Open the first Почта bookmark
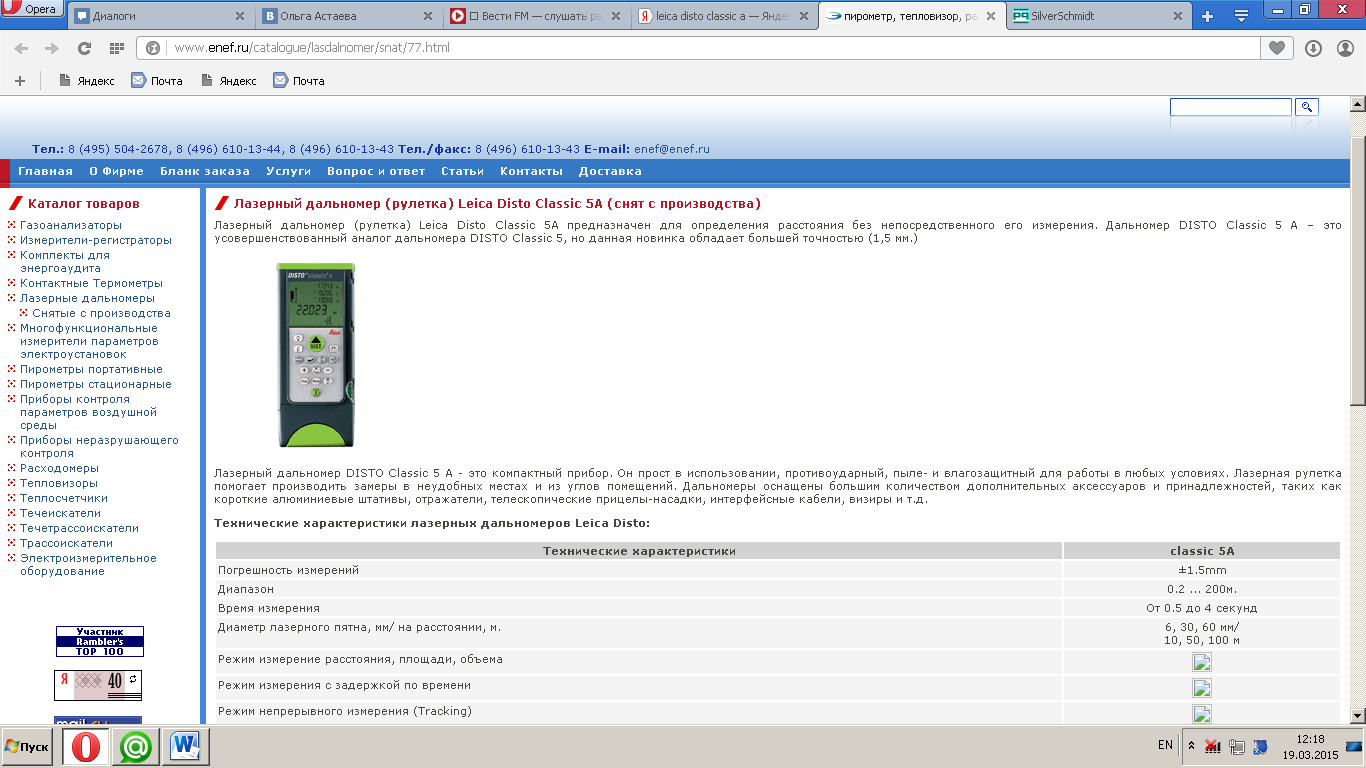This screenshot has height=768, width=1366. (x=157, y=81)
